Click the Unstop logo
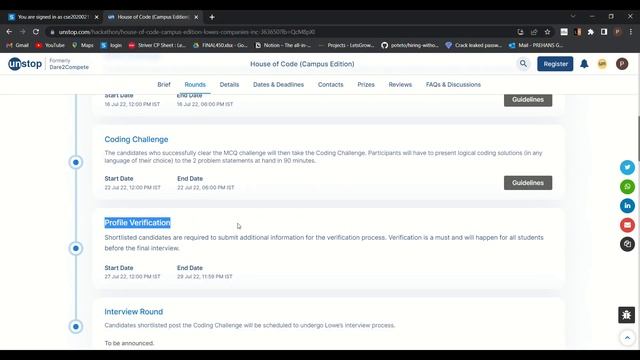The width and height of the screenshot is (640, 360). pyautogui.click(x=25, y=64)
